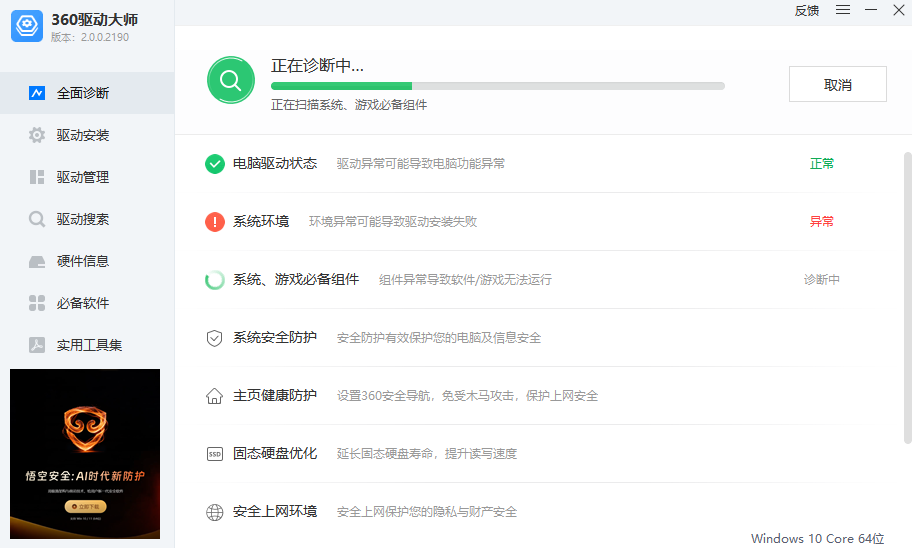
Task: Click description 延长固态硬盘寿命，提升读写速度
Action: click(427, 454)
